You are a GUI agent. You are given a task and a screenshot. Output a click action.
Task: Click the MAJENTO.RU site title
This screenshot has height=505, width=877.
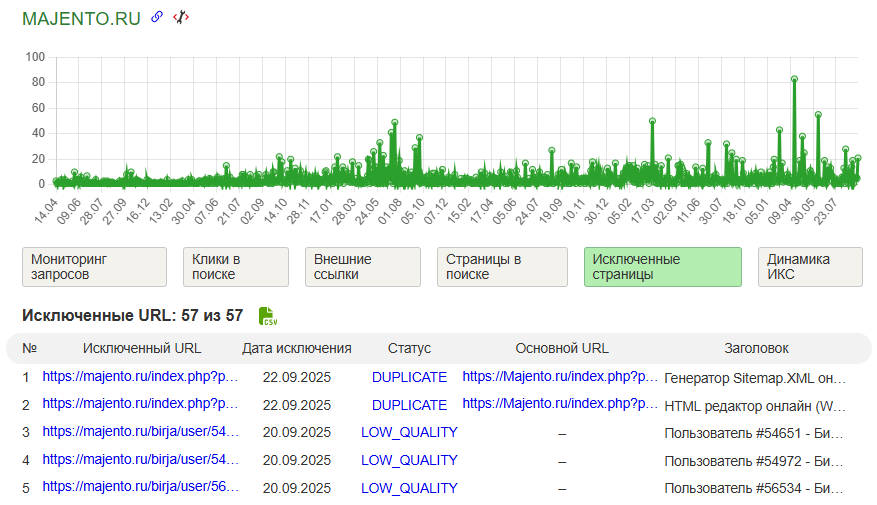coord(82,18)
